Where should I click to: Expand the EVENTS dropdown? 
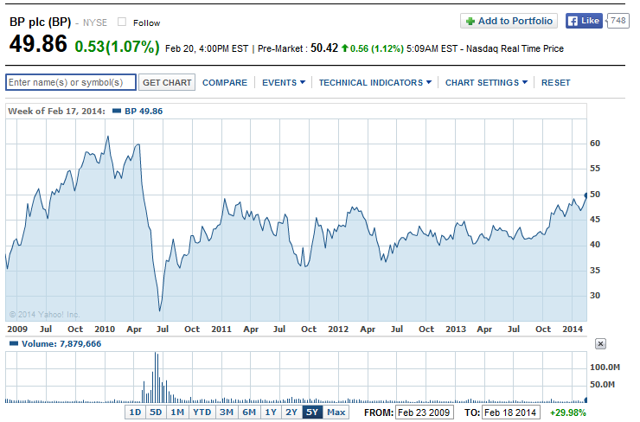284,82
